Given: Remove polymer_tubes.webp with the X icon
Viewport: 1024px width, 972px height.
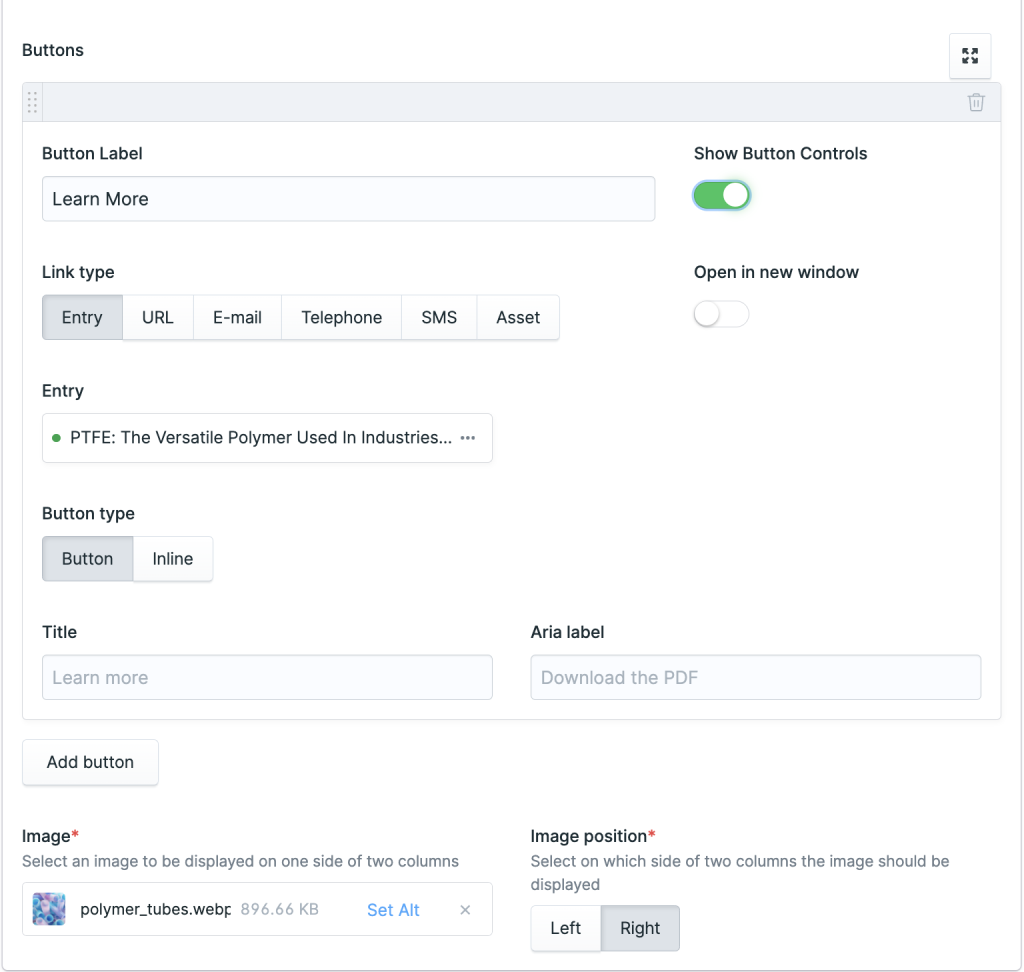Looking at the screenshot, I should tap(465, 910).
